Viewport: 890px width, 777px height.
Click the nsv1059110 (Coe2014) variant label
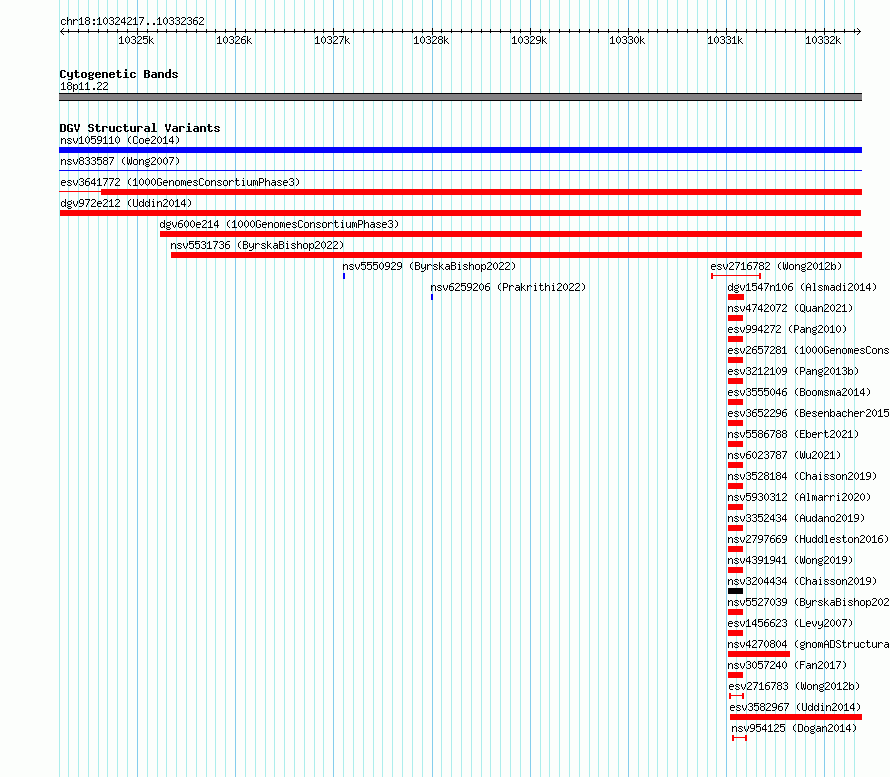(120, 140)
